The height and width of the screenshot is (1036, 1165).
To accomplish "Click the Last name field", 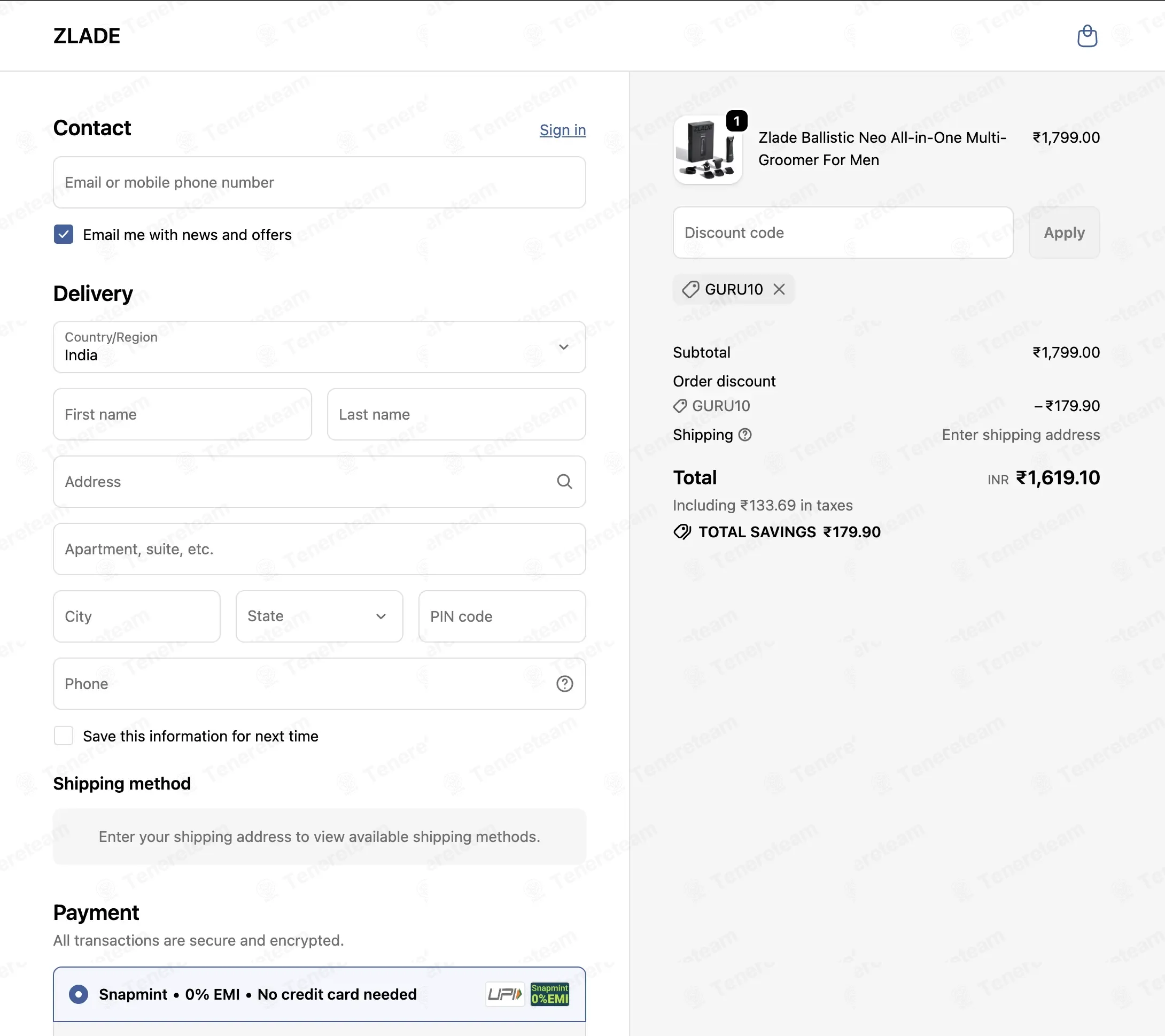I will point(456,414).
